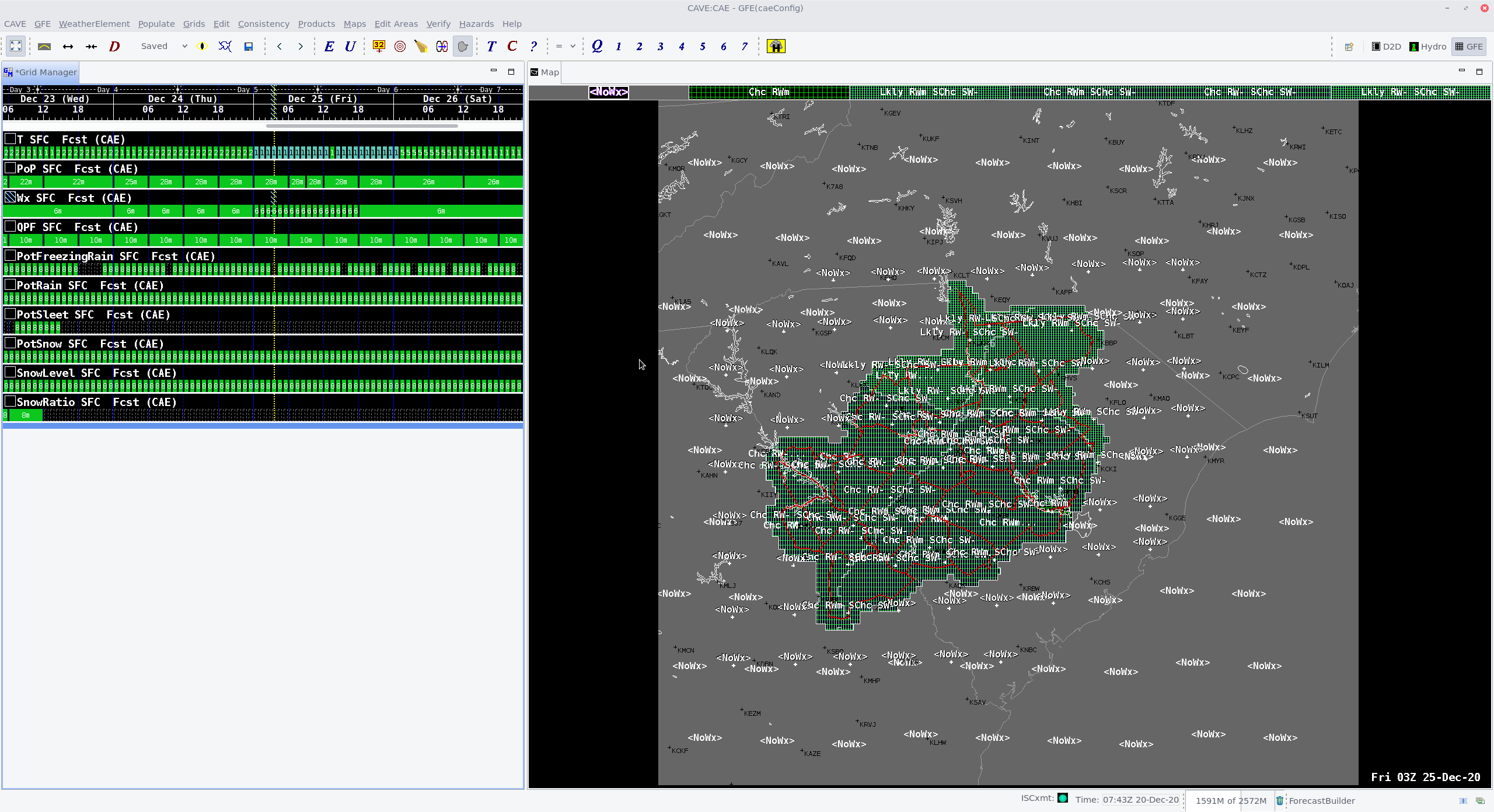Minimize the Grid Manager panel
1494x812 pixels.
tap(494, 71)
